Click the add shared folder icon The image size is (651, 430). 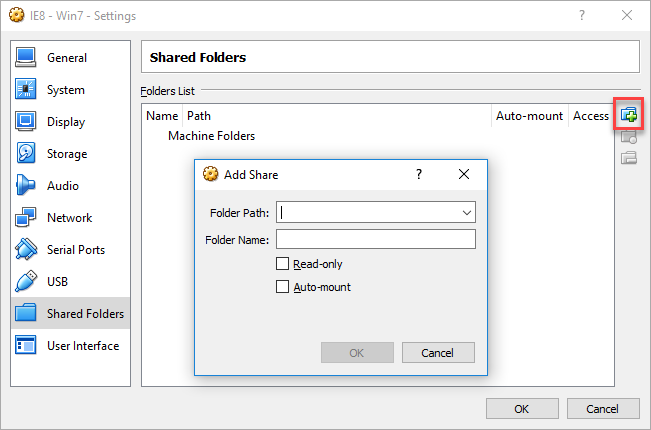[628, 115]
